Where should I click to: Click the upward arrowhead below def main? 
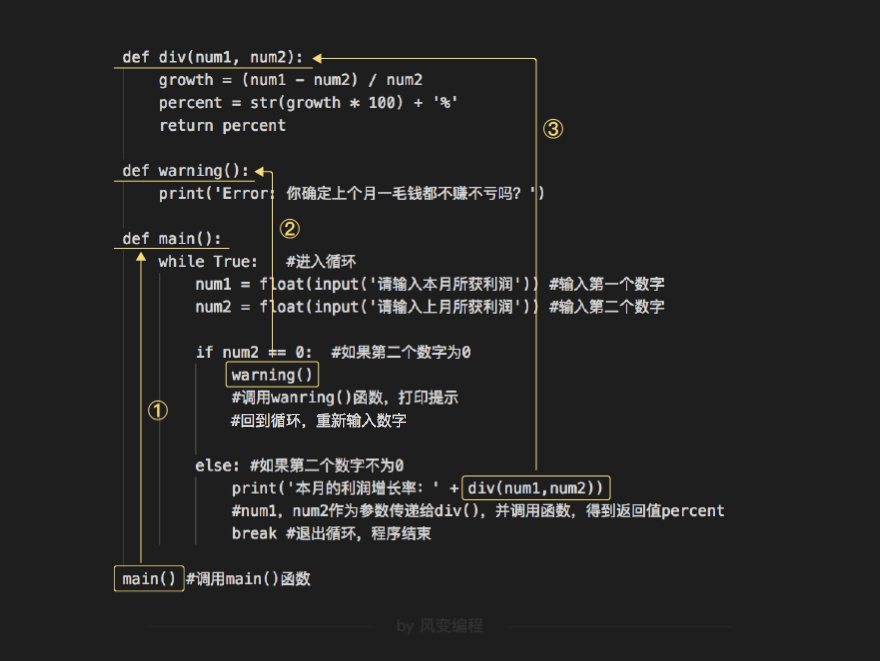click(x=141, y=257)
